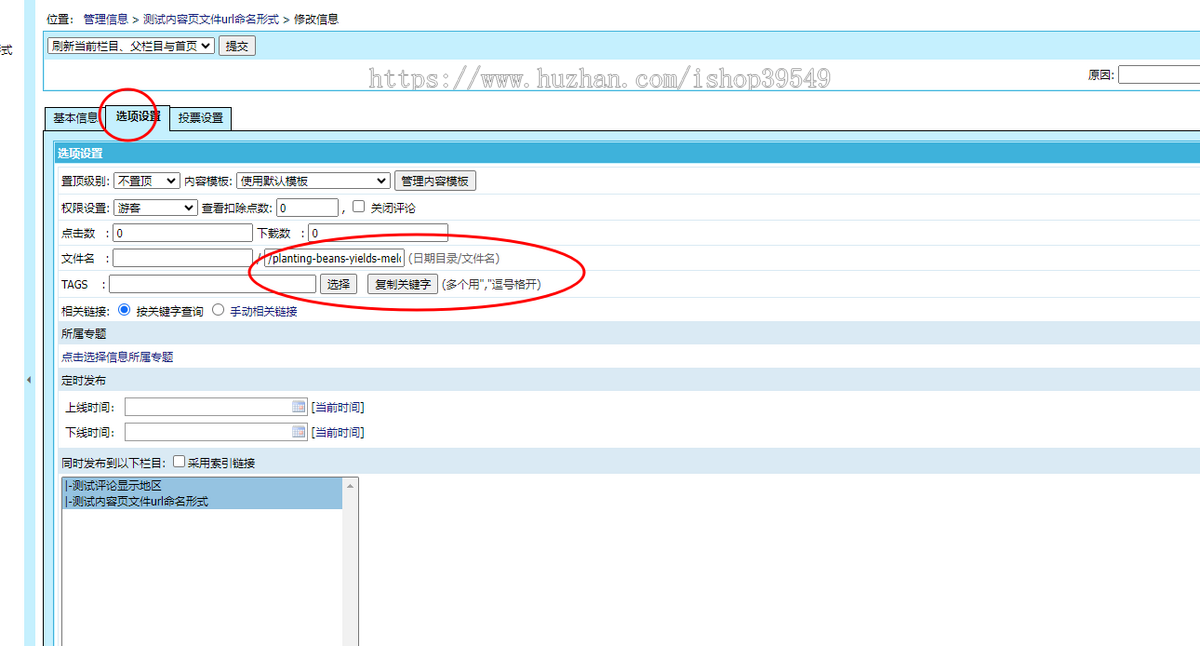Open 测试内容页文件url命名形式 breadcrumb link

[210, 19]
